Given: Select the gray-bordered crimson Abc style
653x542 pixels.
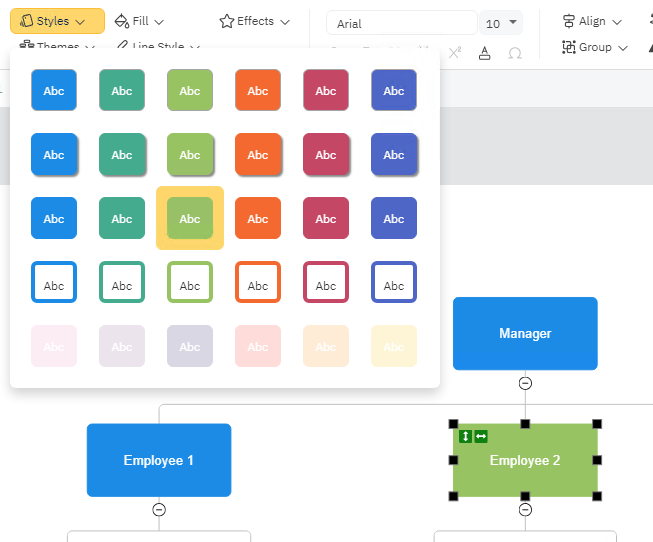Looking at the screenshot, I should [x=326, y=90].
